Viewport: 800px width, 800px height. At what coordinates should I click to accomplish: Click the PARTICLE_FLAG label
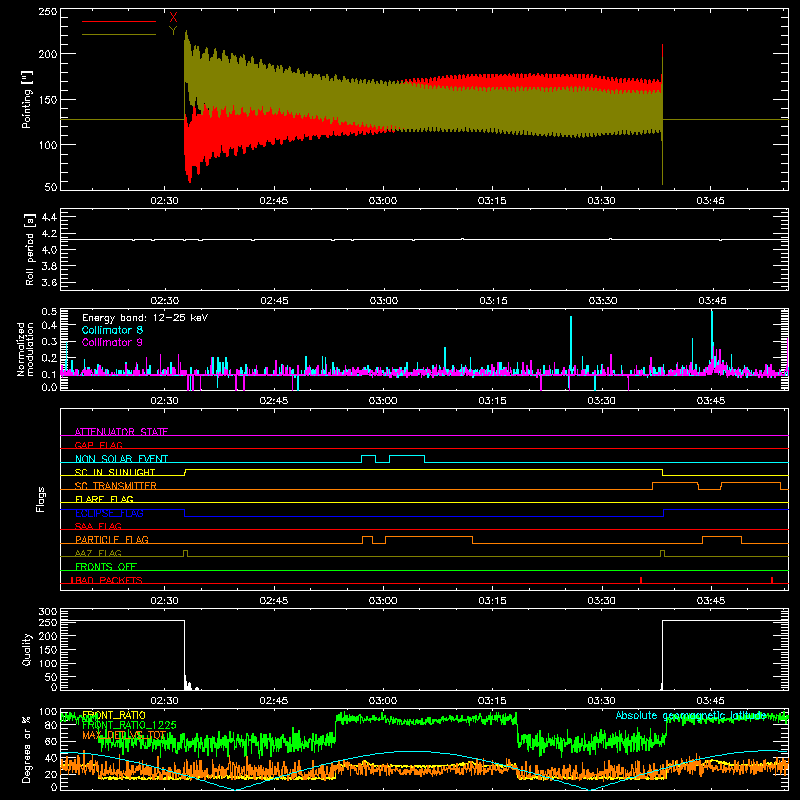click(x=112, y=539)
